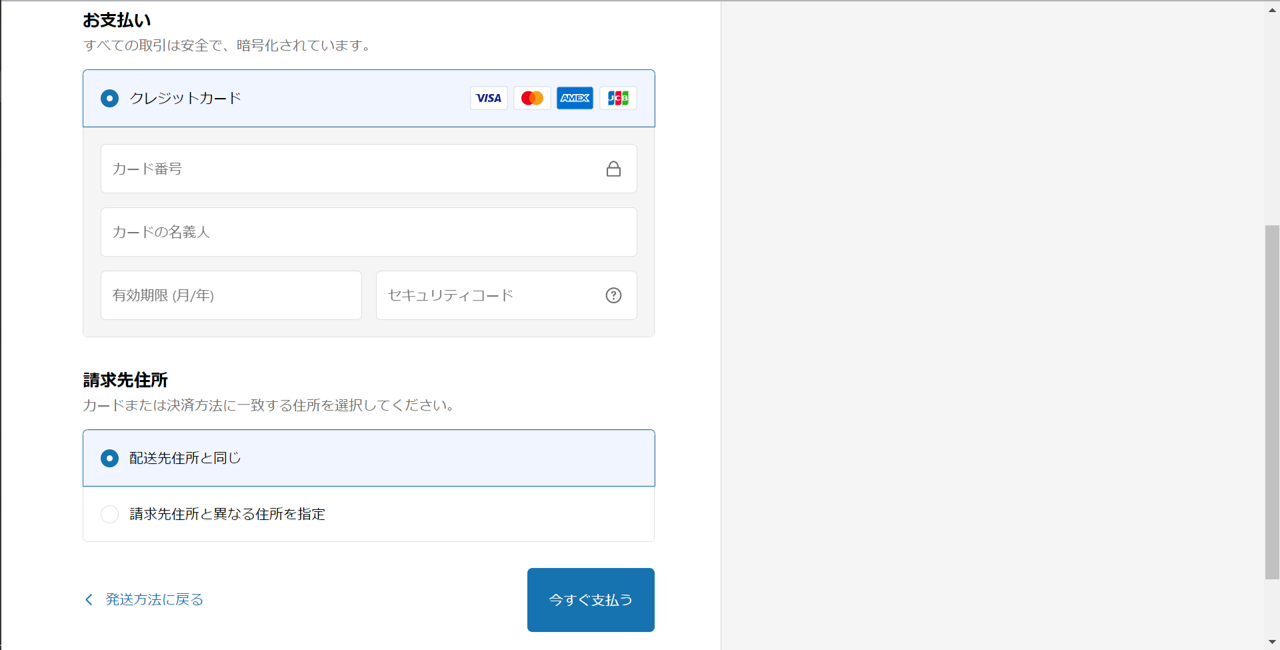
Task: Select the クレジットカード radio button
Action: pyautogui.click(x=110, y=98)
